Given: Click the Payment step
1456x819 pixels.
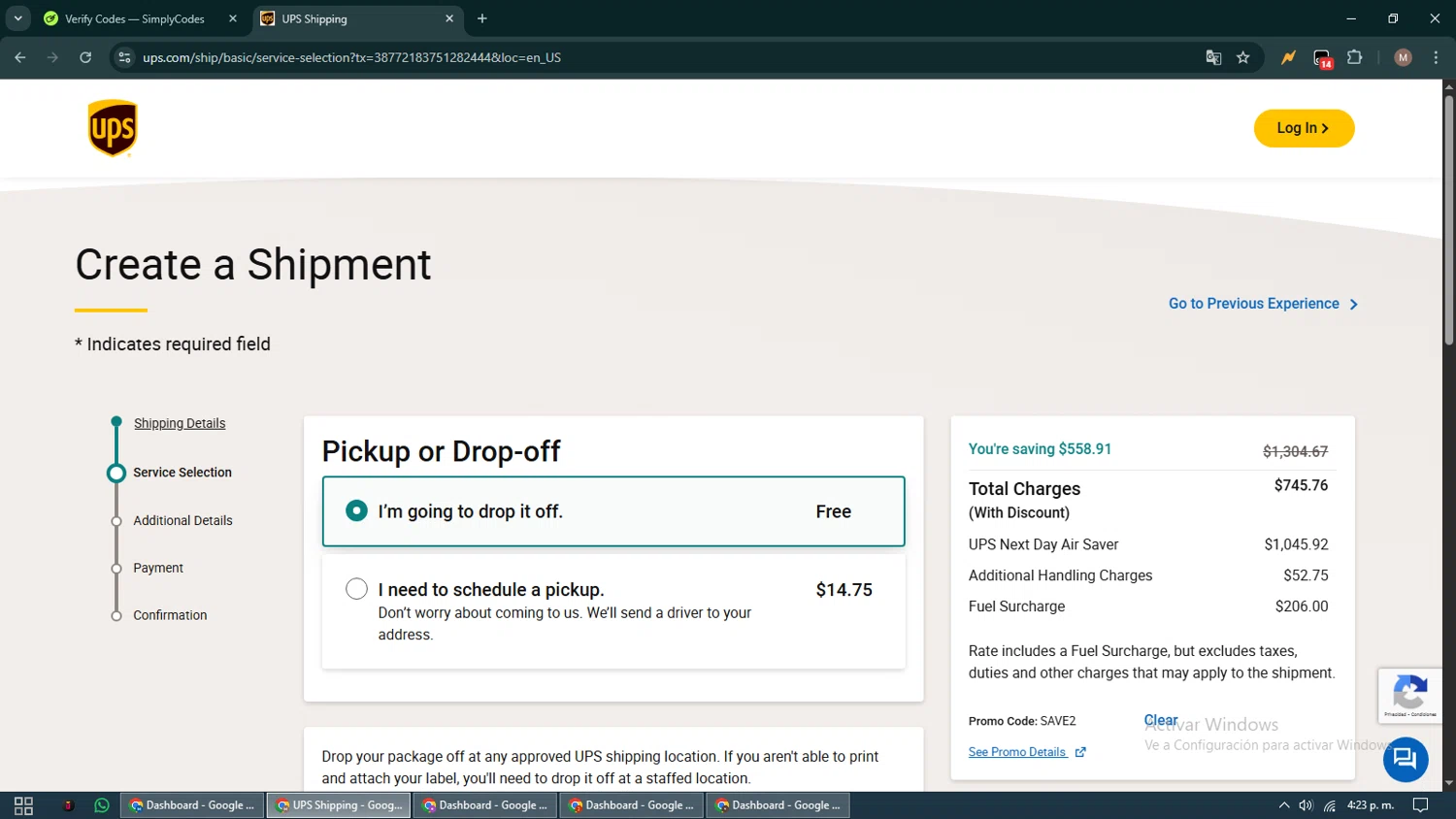Looking at the screenshot, I should pos(158,568).
